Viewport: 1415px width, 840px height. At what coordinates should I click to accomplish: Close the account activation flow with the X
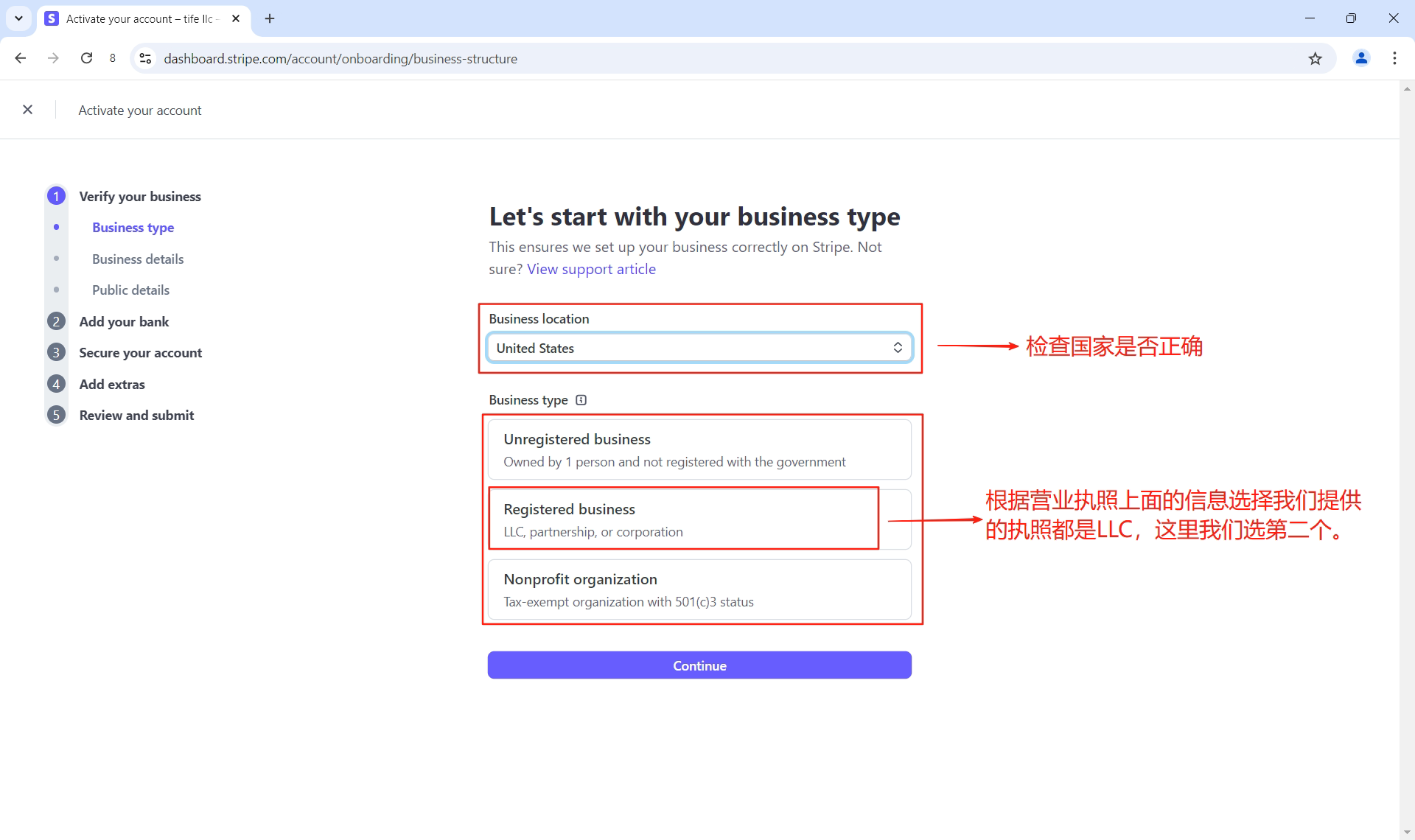[27, 109]
